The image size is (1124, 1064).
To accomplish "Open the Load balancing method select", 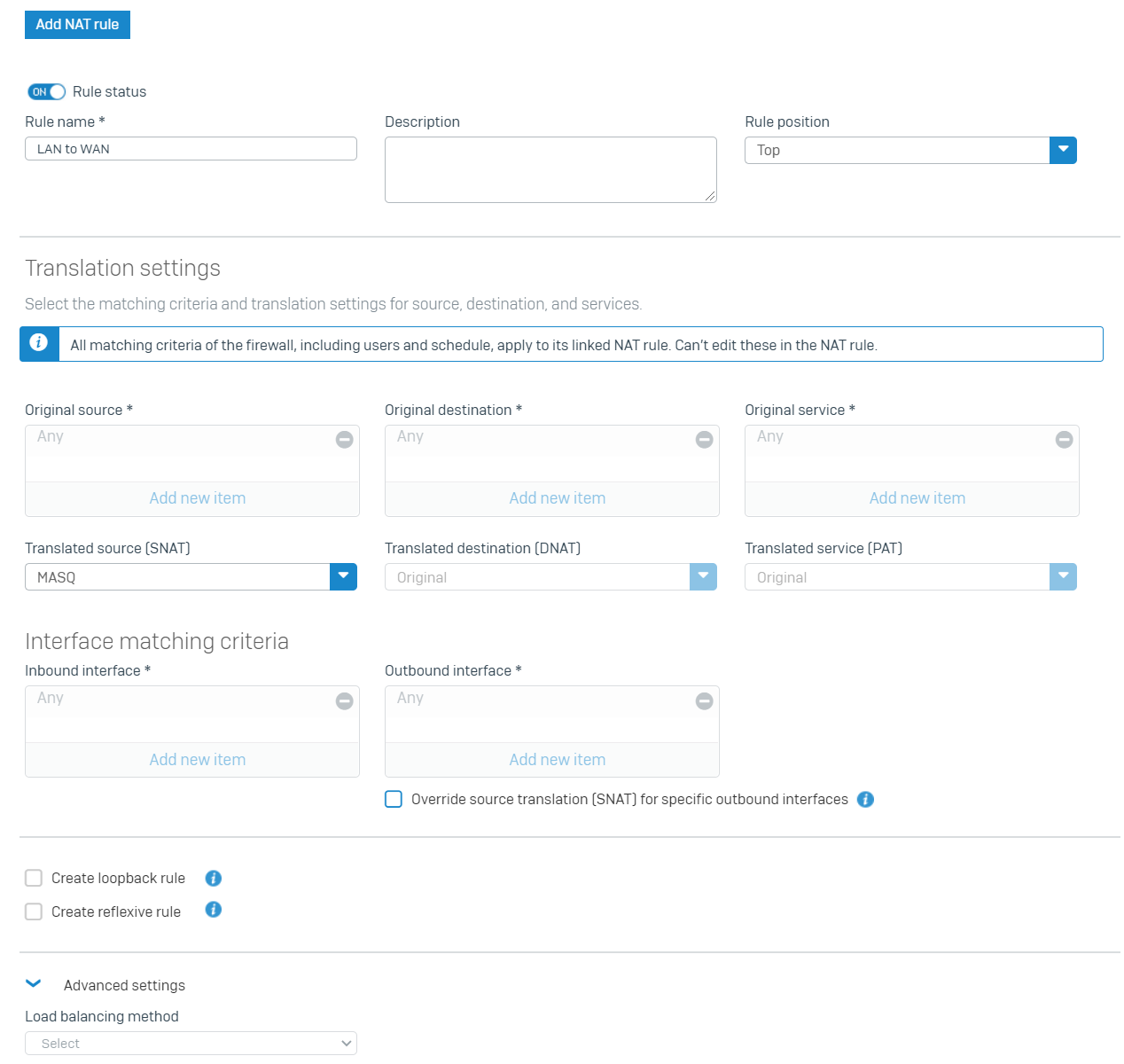I will pyautogui.click(x=191, y=1044).
